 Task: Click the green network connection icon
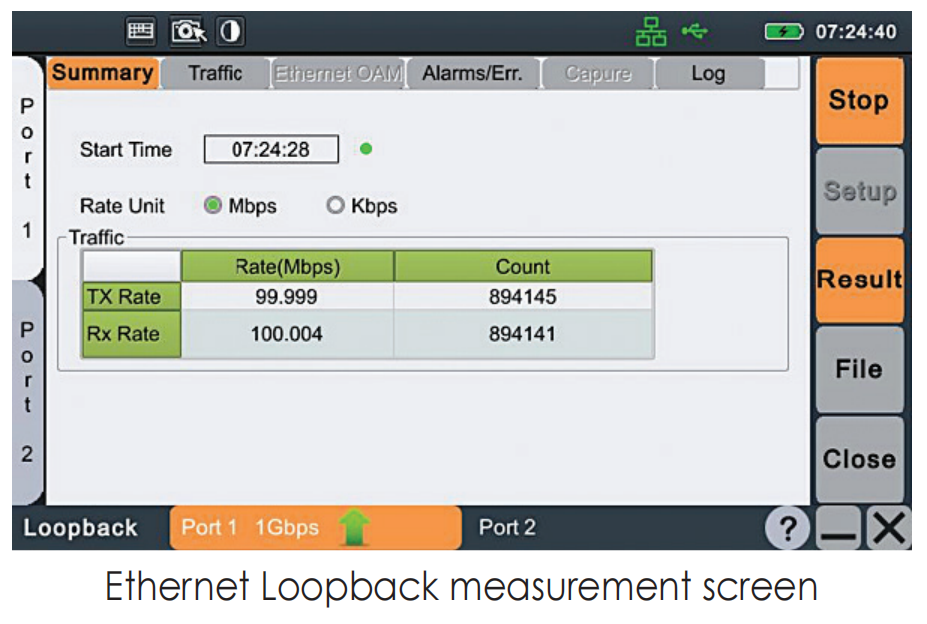[x=651, y=33]
